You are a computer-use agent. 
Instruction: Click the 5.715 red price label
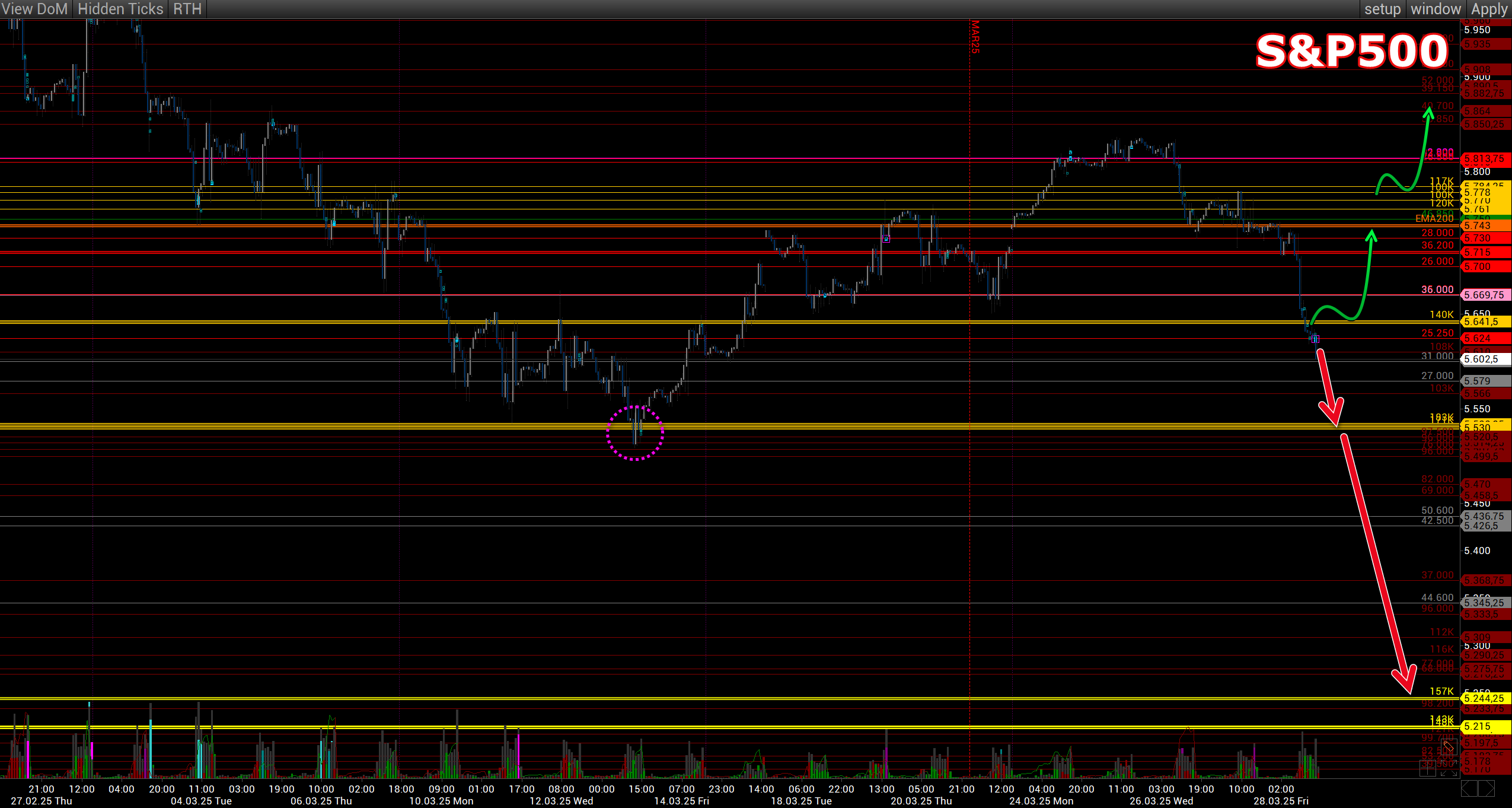click(1486, 252)
